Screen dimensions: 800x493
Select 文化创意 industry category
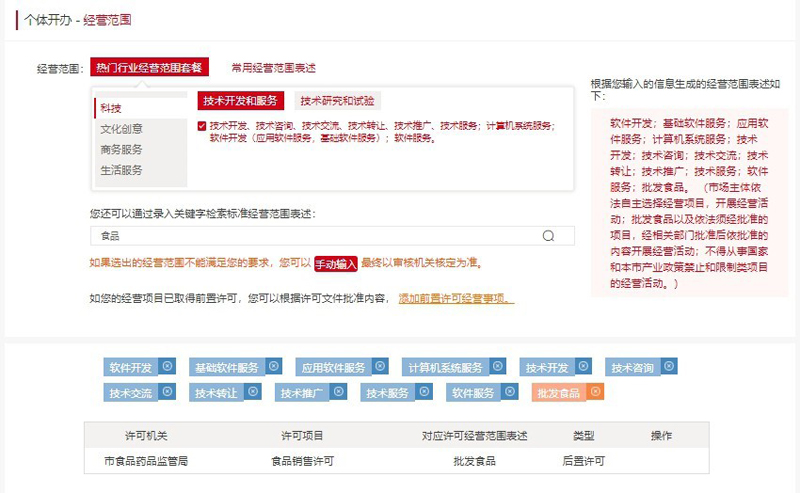click(121, 128)
